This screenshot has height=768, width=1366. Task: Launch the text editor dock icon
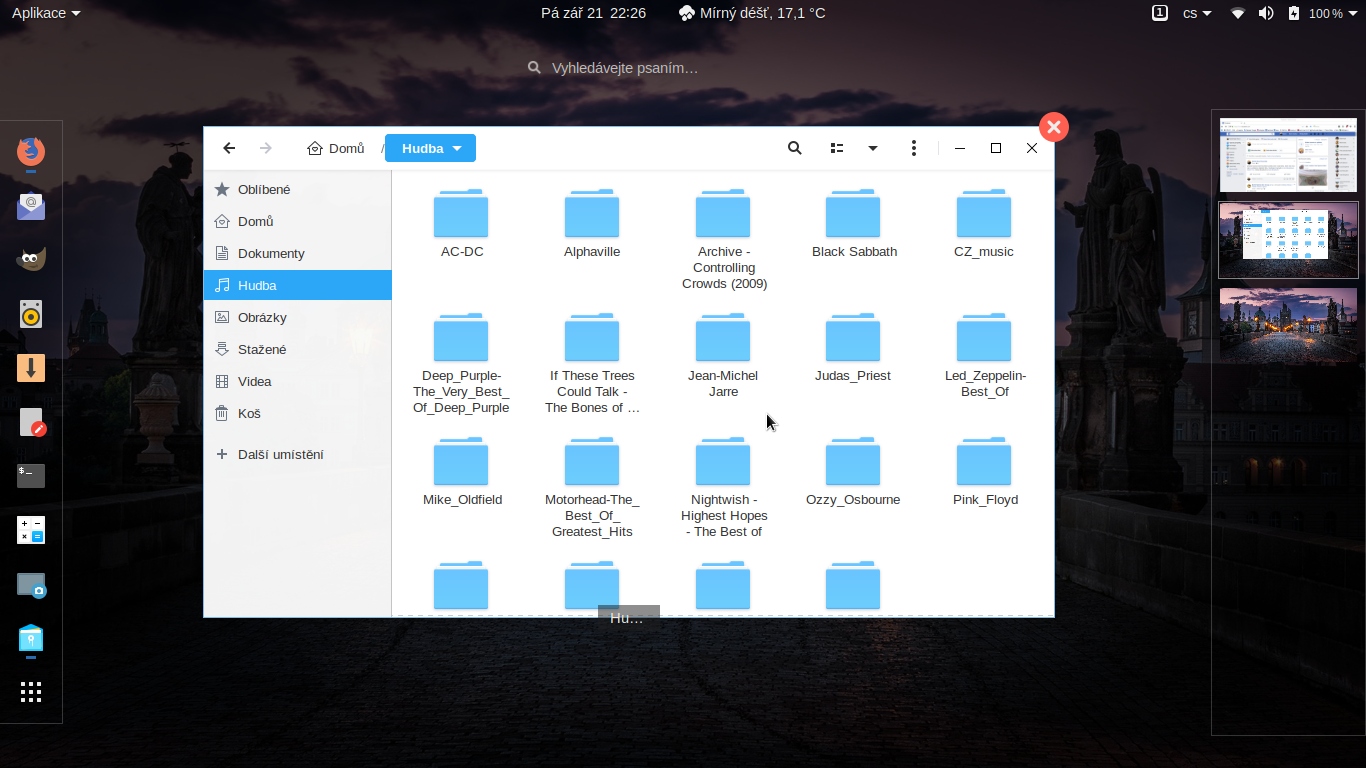[31, 422]
